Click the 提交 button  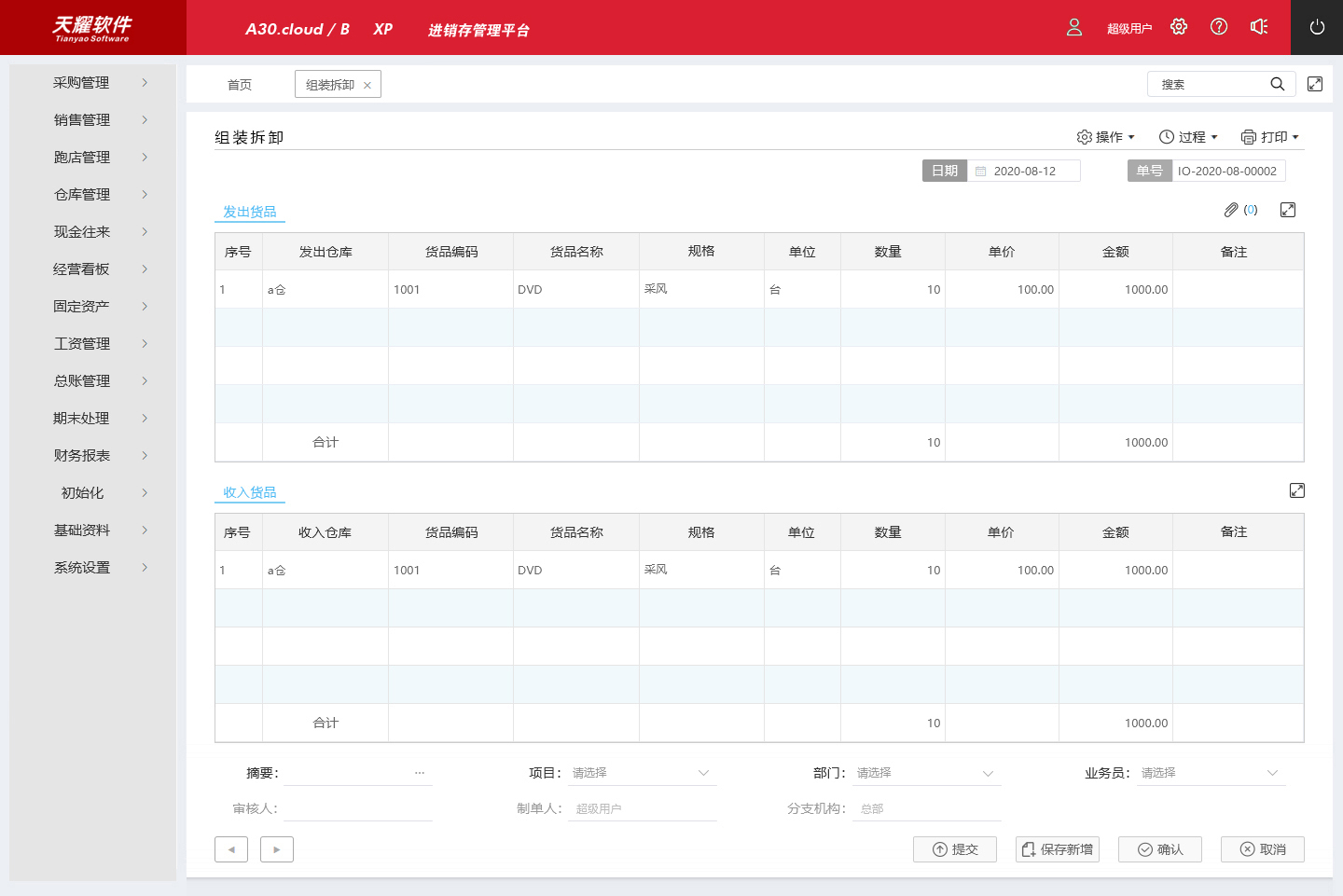[x=955, y=849]
